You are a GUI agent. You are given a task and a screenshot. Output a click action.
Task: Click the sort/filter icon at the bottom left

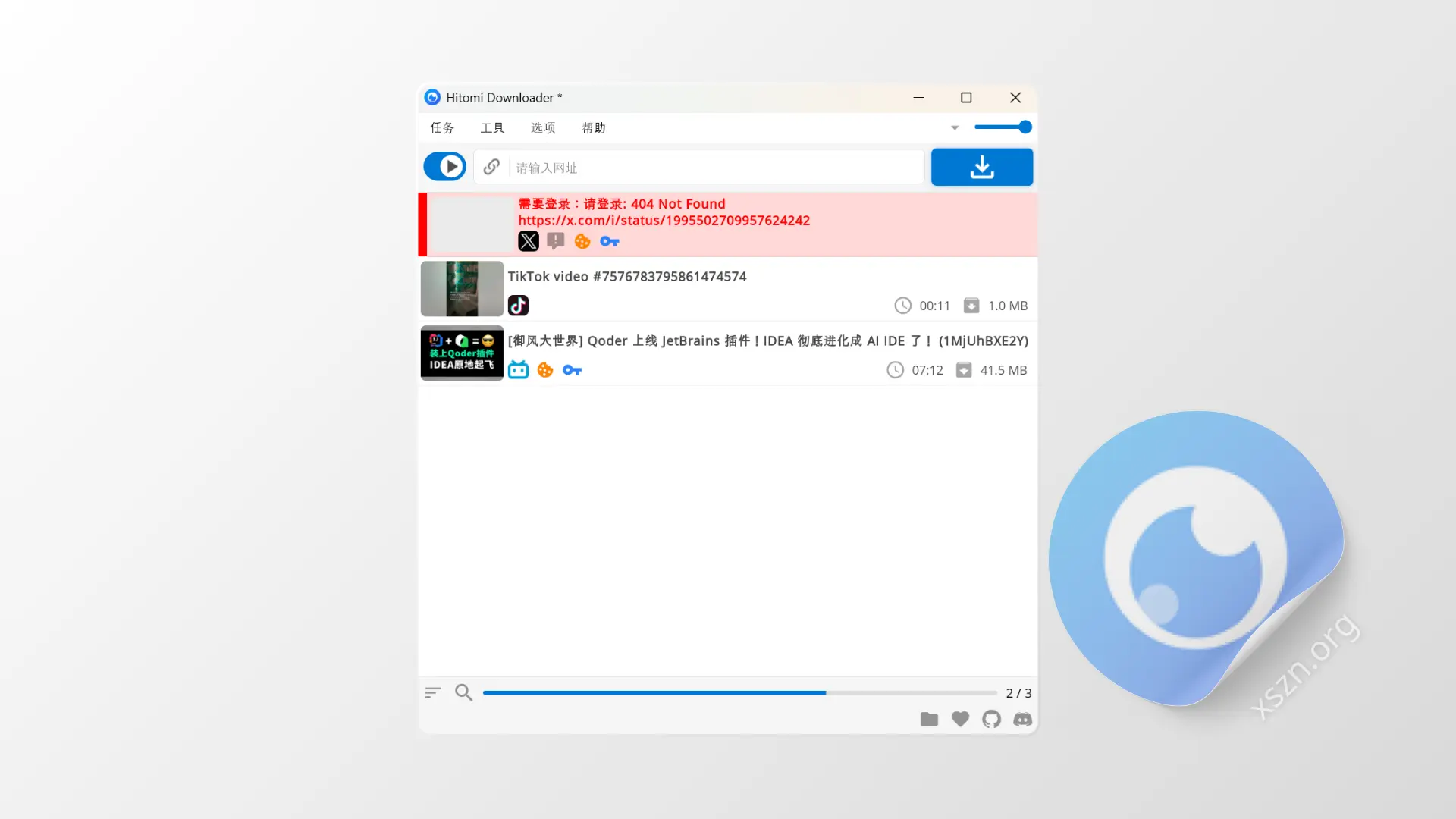tap(432, 692)
